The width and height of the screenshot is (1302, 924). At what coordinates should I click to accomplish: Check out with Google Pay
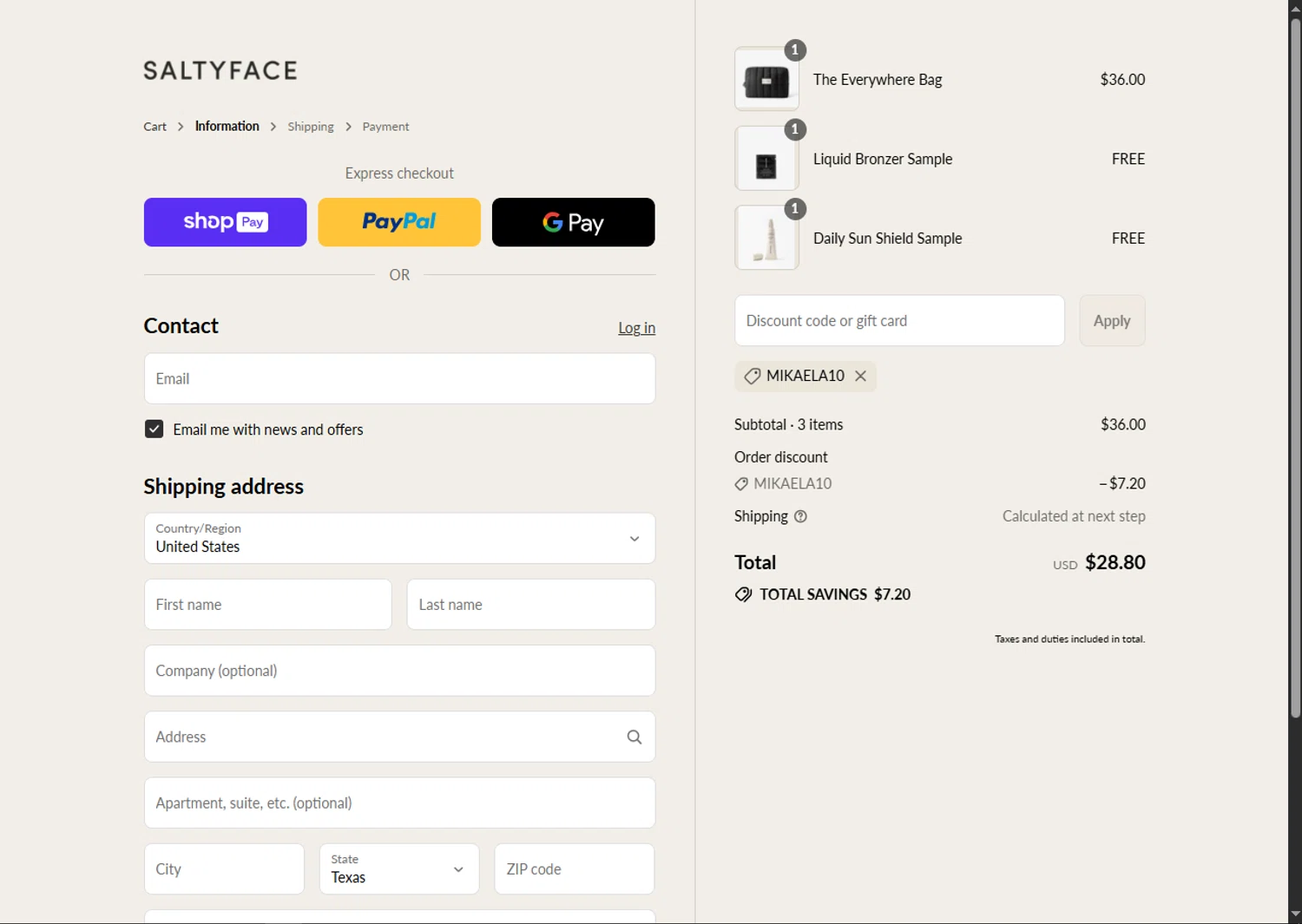click(x=573, y=222)
